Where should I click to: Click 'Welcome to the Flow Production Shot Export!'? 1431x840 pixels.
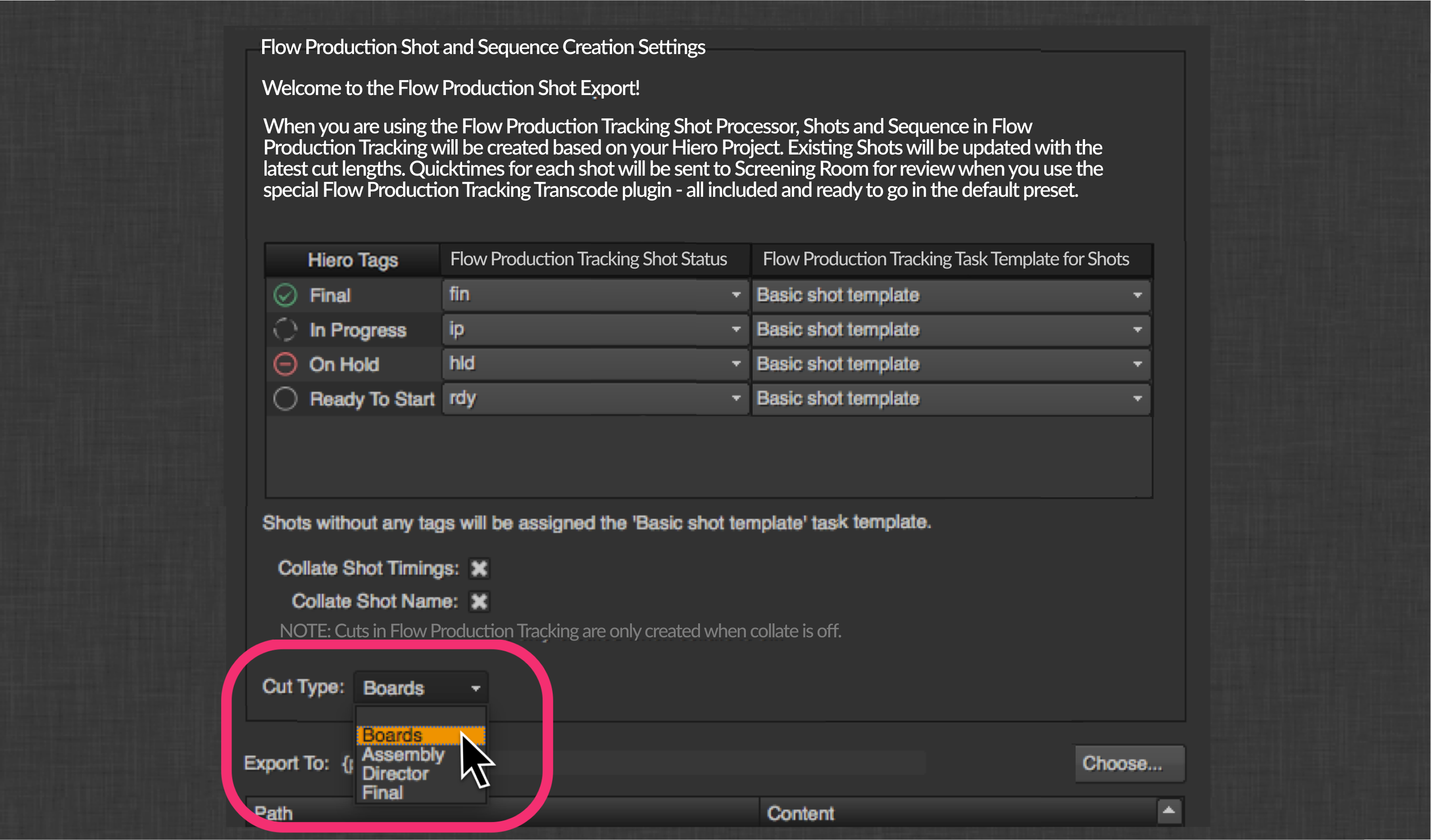click(451, 89)
